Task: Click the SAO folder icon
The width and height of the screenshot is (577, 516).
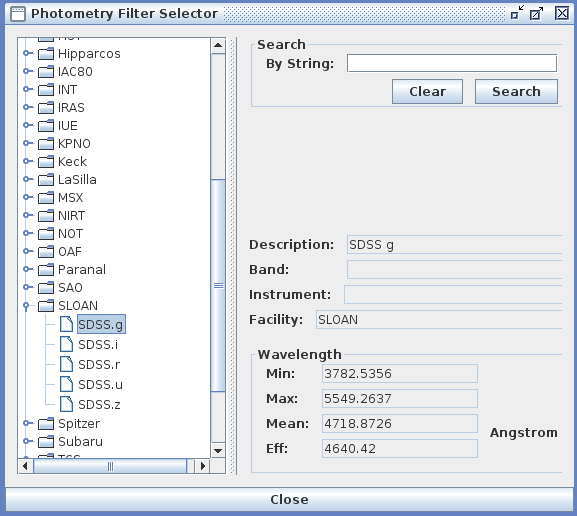Action: click(x=46, y=288)
